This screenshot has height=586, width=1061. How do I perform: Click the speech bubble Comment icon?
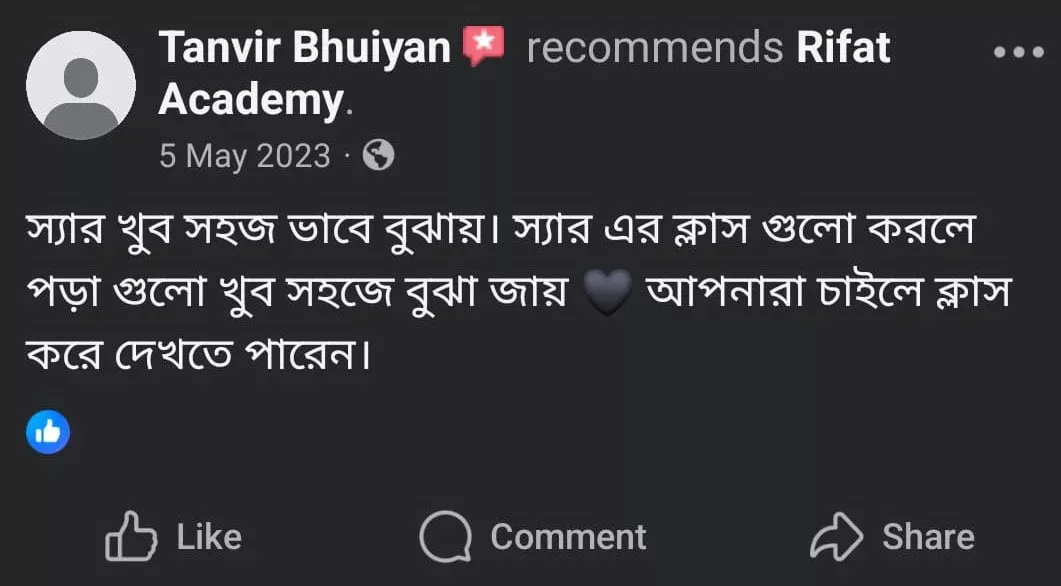tap(445, 537)
